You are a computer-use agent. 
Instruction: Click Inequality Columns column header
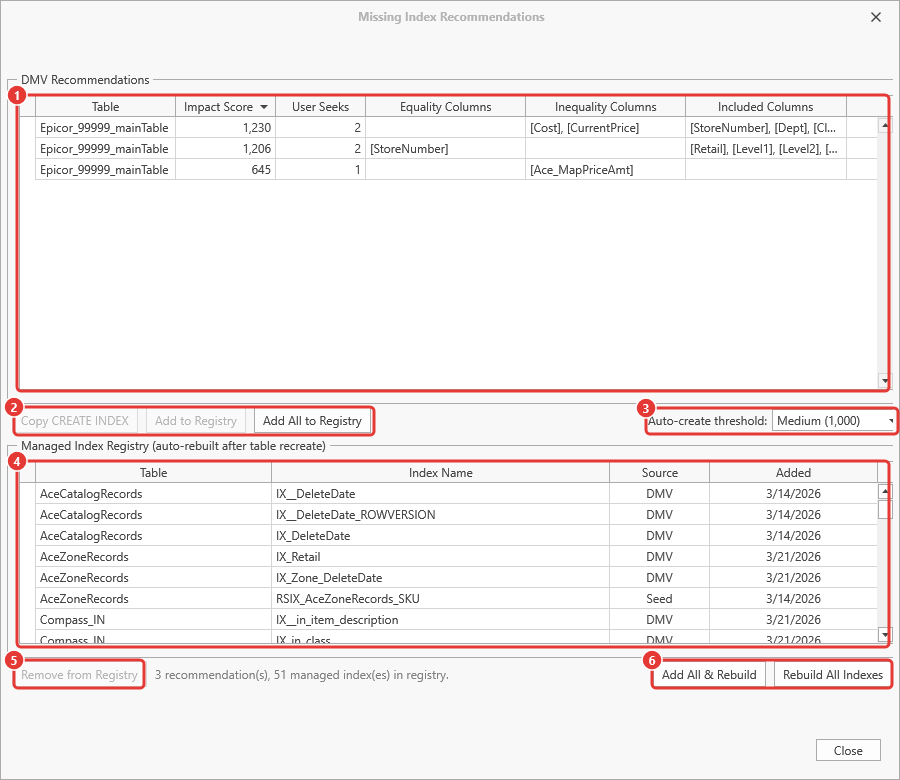coord(606,107)
